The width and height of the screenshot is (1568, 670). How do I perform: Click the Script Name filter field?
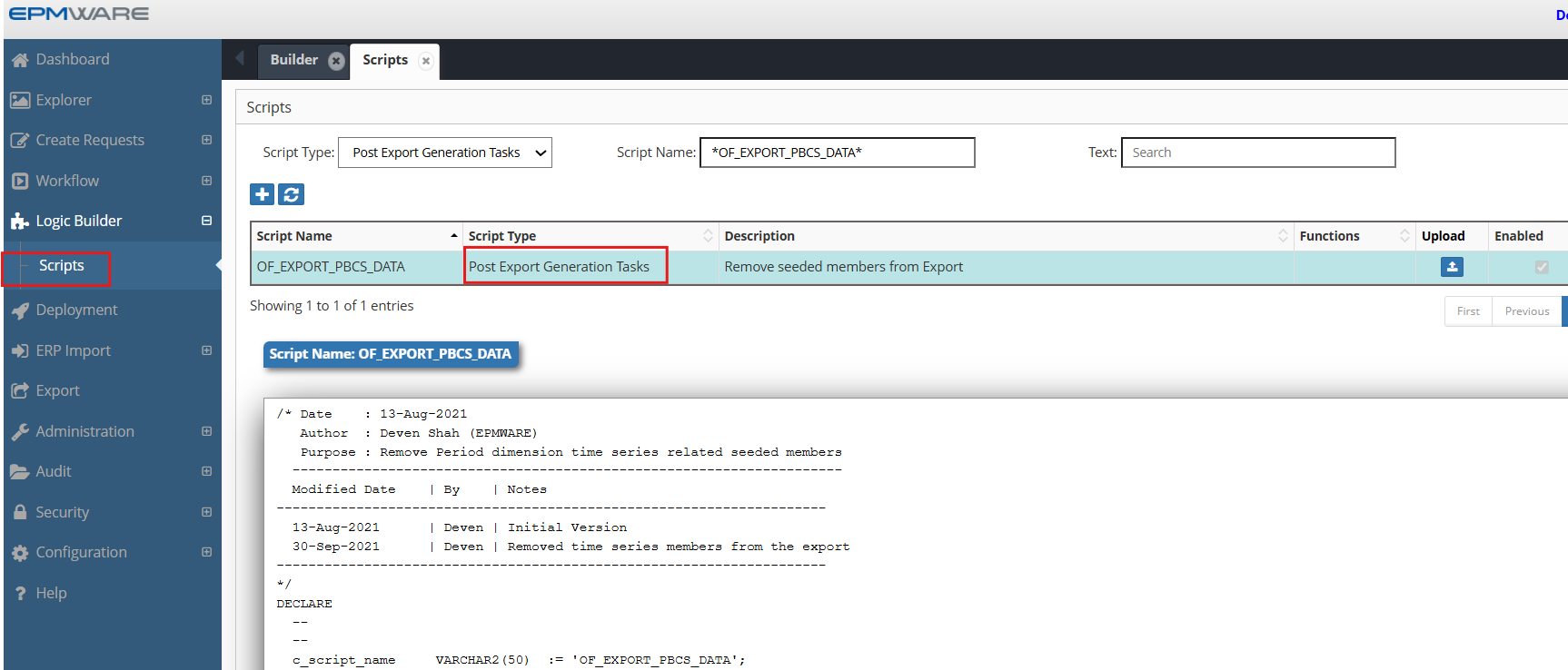(837, 153)
